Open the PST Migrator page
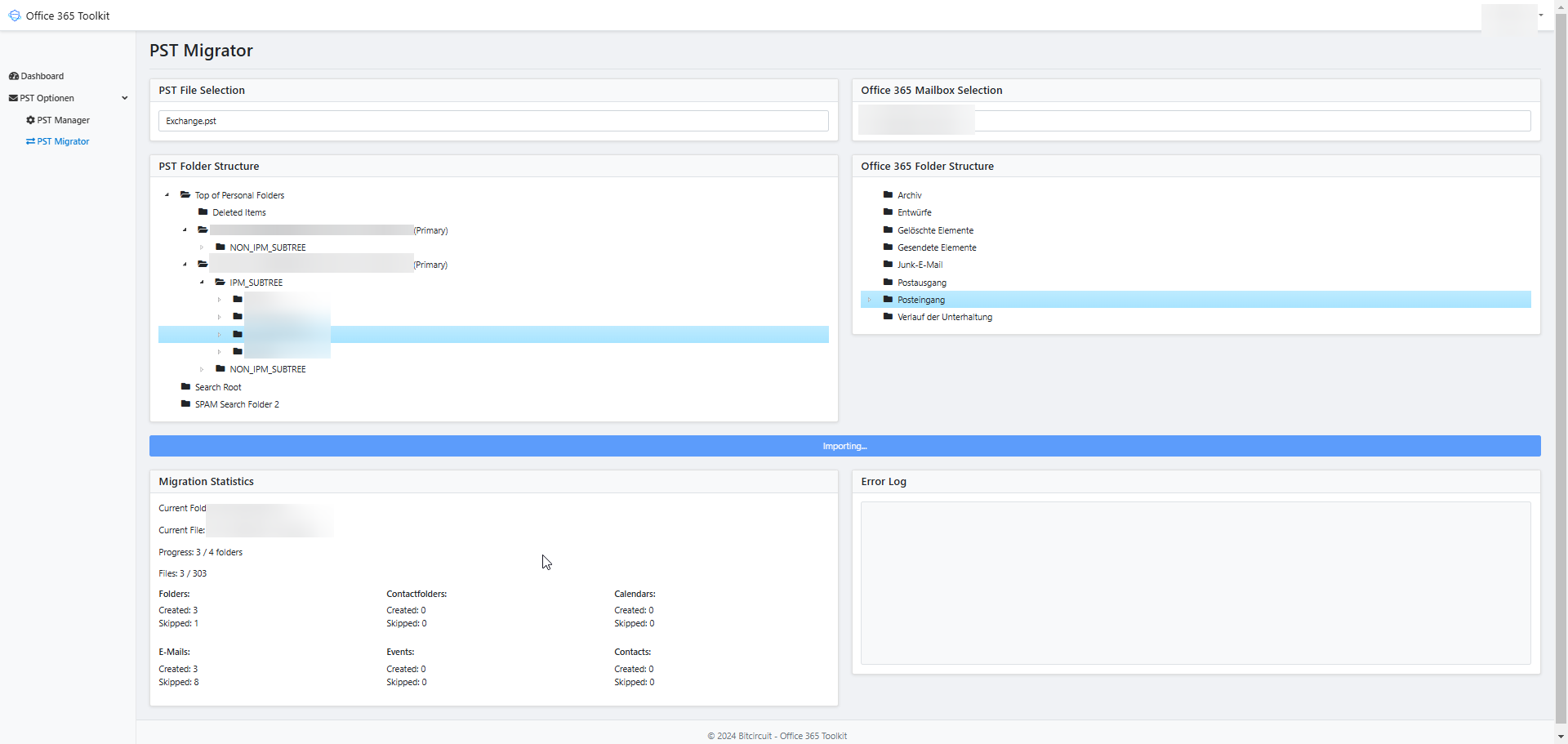 [x=63, y=141]
